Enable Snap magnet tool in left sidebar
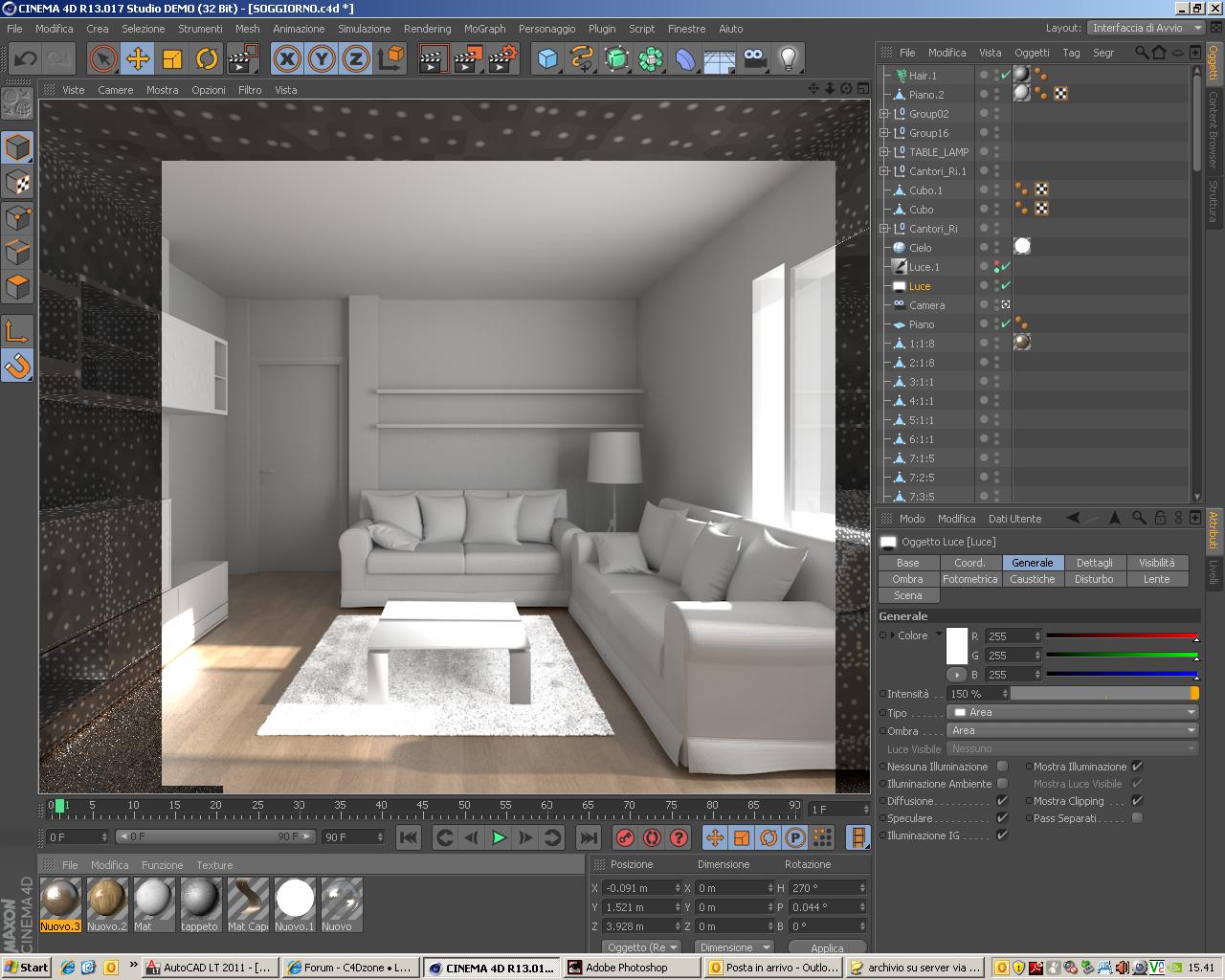The height and width of the screenshot is (980, 1225). [x=18, y=366]
